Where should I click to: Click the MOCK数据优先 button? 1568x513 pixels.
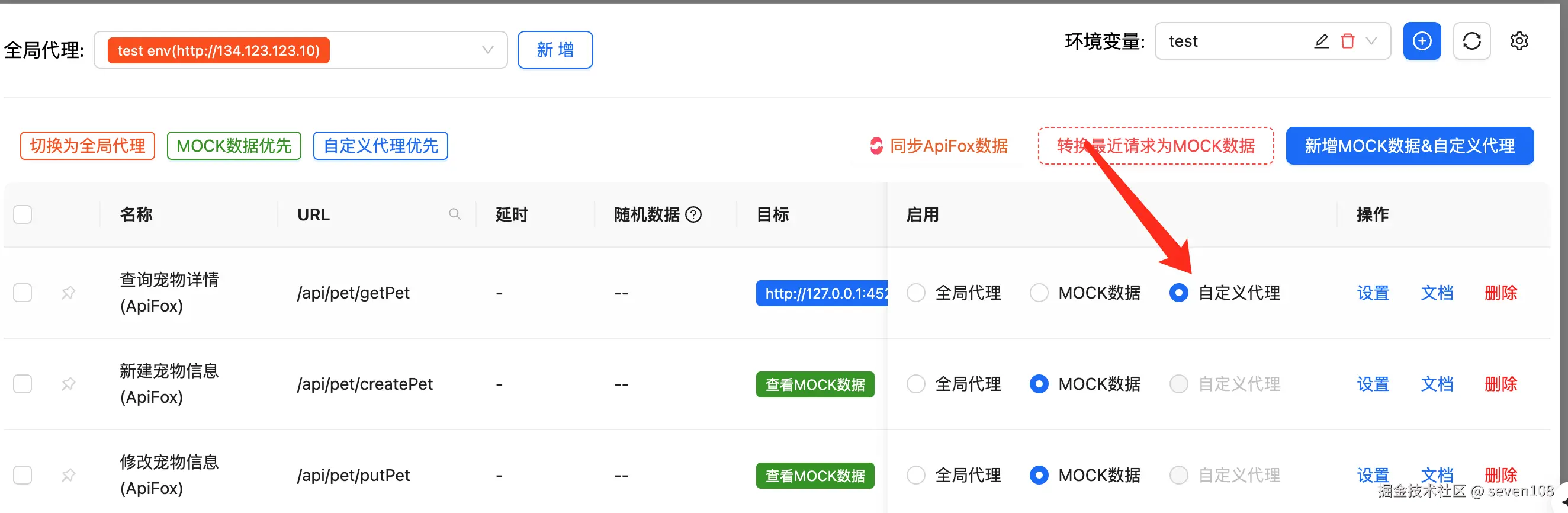click(234, 146)
